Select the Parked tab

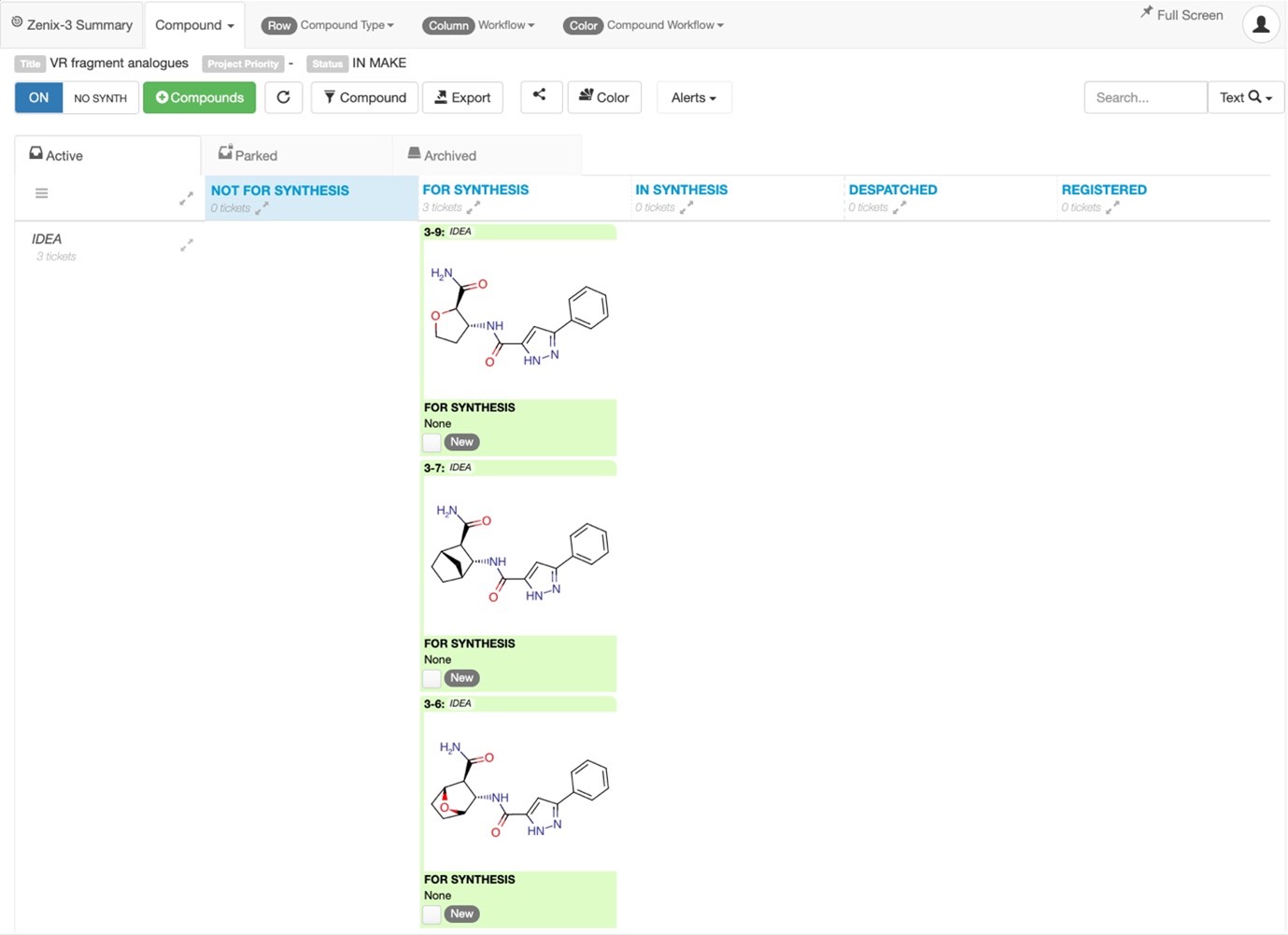pyautogui.click(x=297, y=155)
